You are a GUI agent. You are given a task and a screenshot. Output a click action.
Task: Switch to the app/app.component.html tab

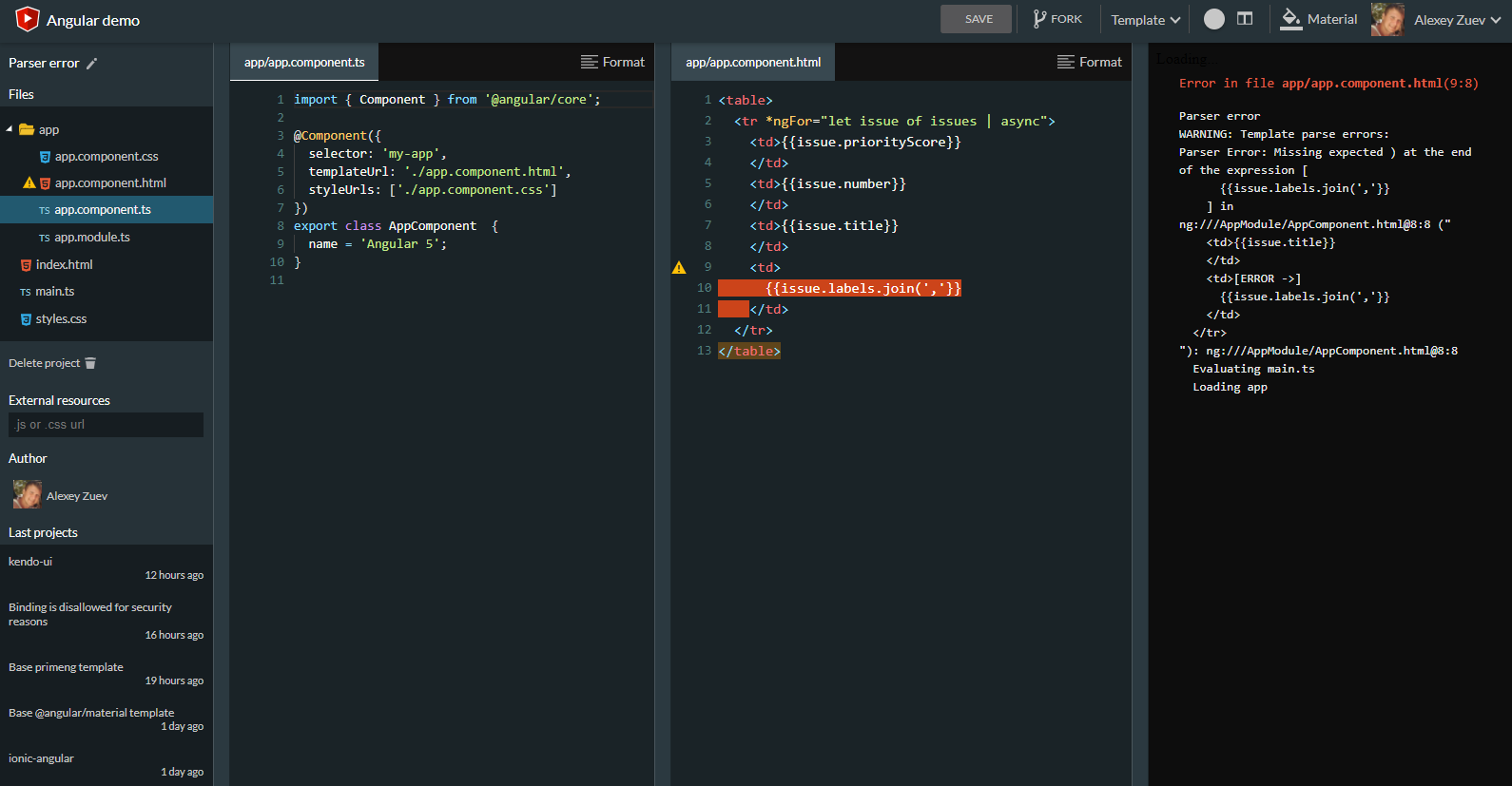pos(752,62)
